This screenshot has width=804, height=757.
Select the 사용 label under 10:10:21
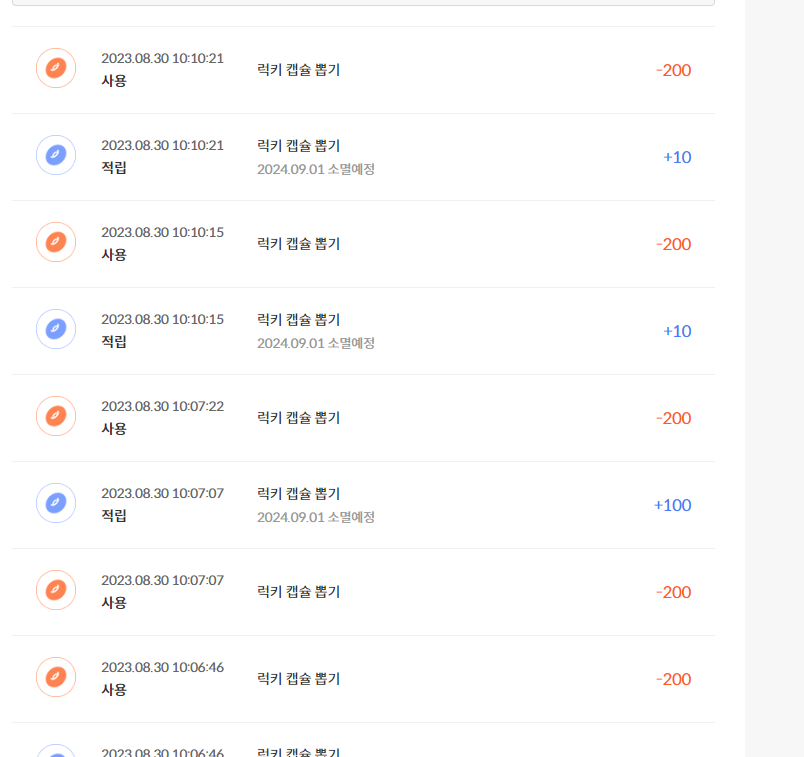(114, 81)
